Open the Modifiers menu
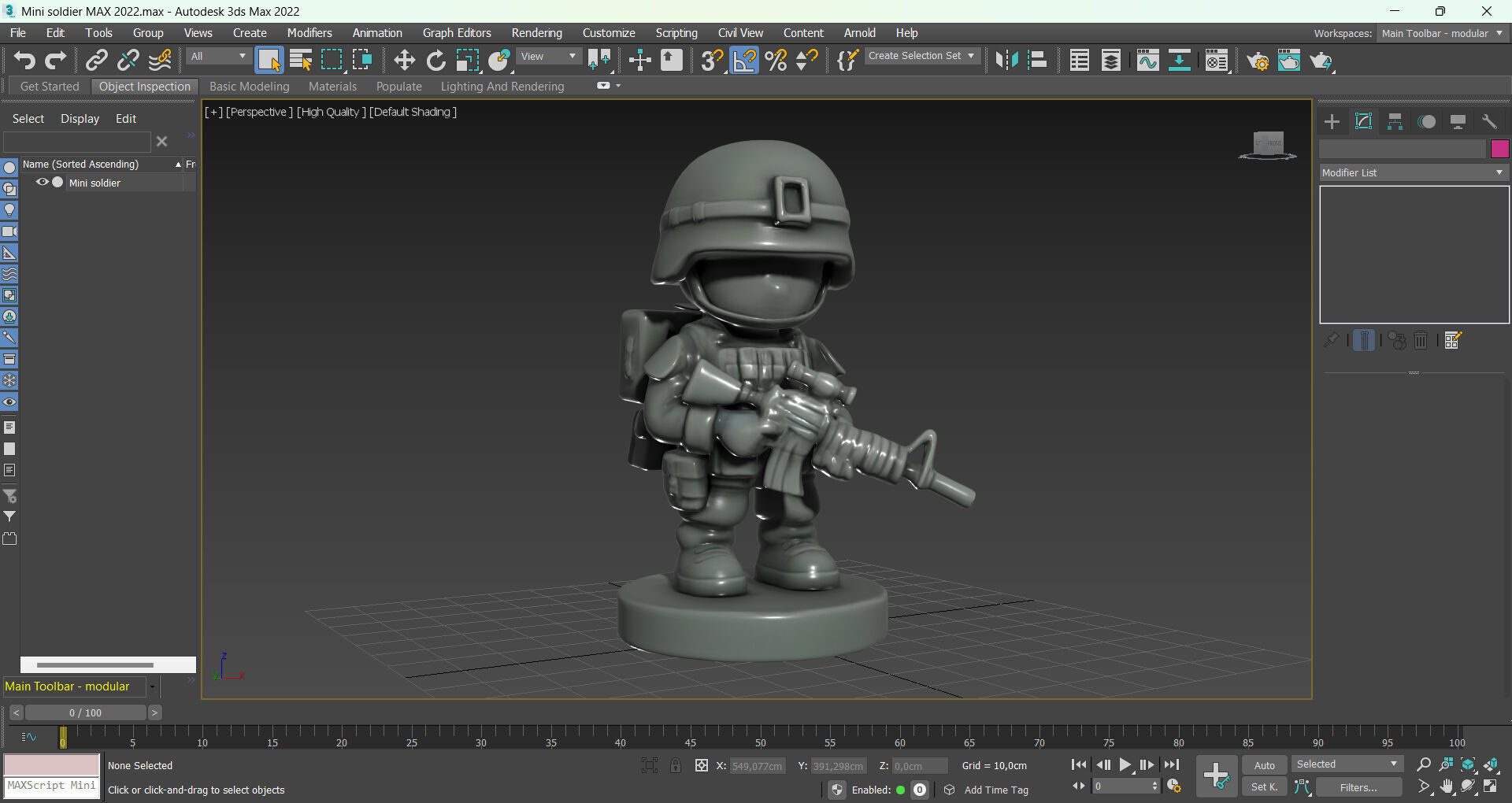The height and width of the screenshot is (803, 1512). click(309, 33)
